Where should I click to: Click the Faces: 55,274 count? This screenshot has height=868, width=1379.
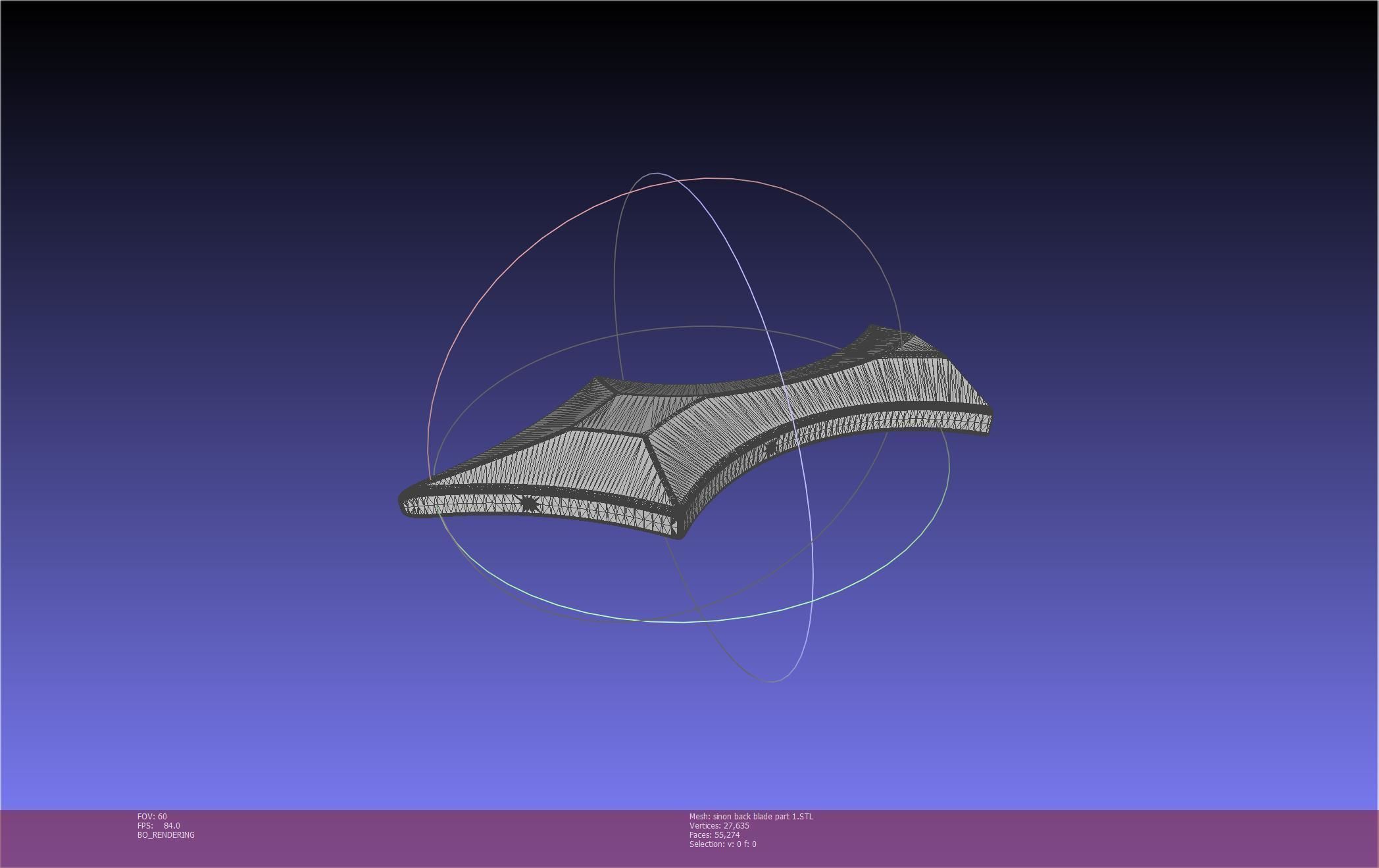click(715, 835)
